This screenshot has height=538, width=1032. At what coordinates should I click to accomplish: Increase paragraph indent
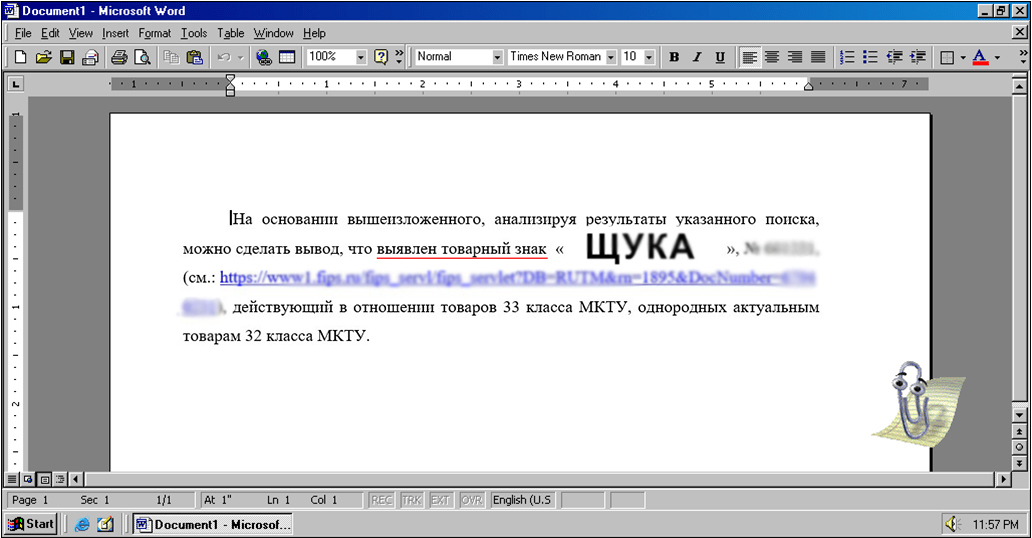point(917,57)
